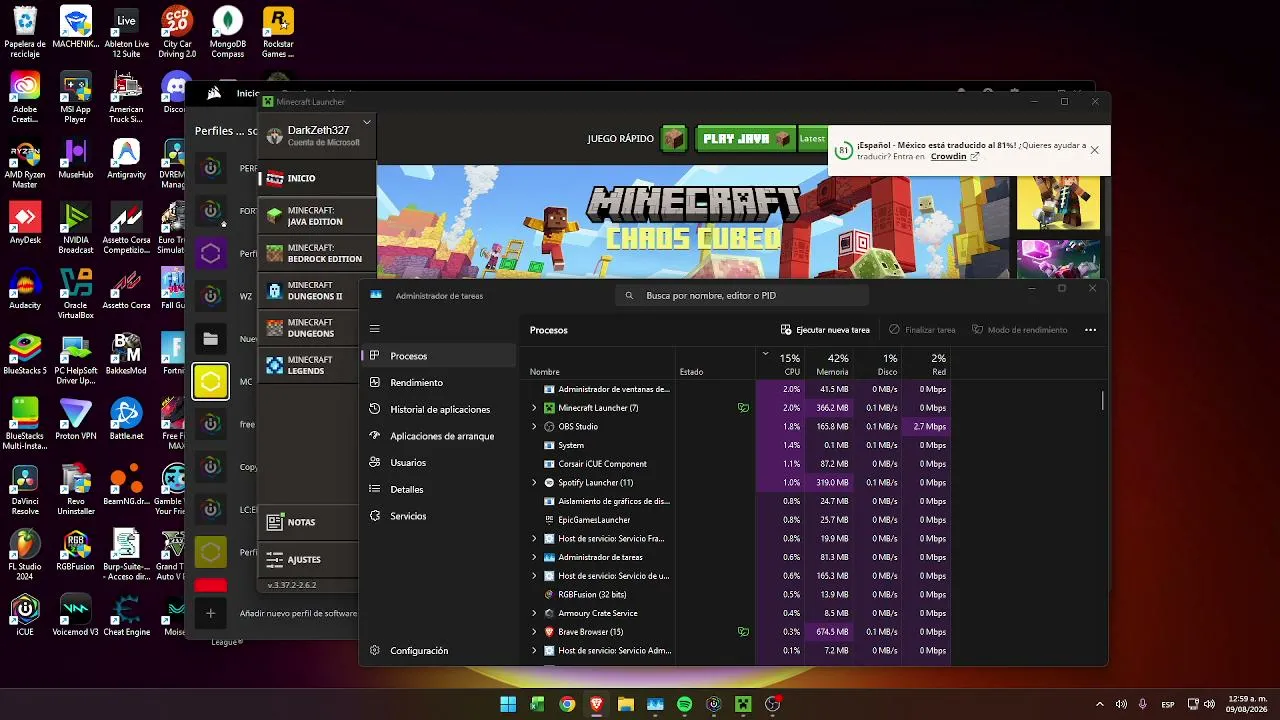The height and width of the screenshot is (720, 1280).
Task: Click the Task Manager process list scrollbar
Action: point(1103,400)
